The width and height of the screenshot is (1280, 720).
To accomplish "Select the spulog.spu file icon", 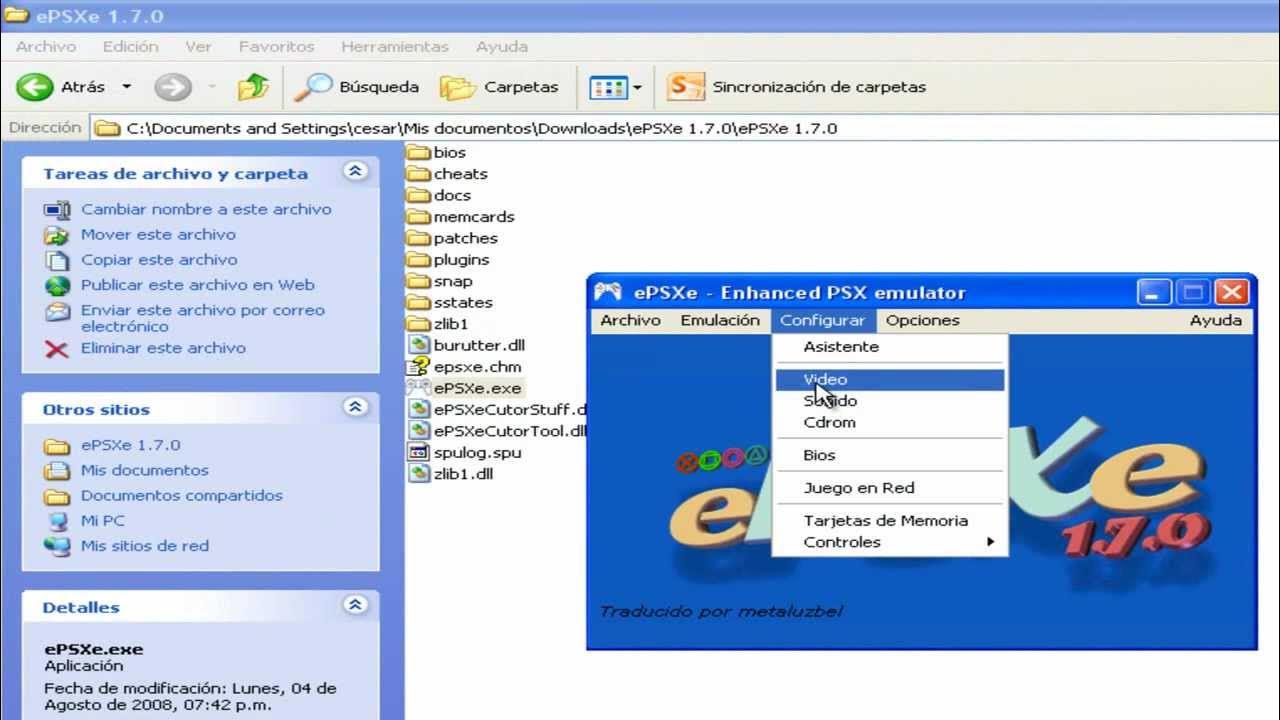I will coord(418,453).
